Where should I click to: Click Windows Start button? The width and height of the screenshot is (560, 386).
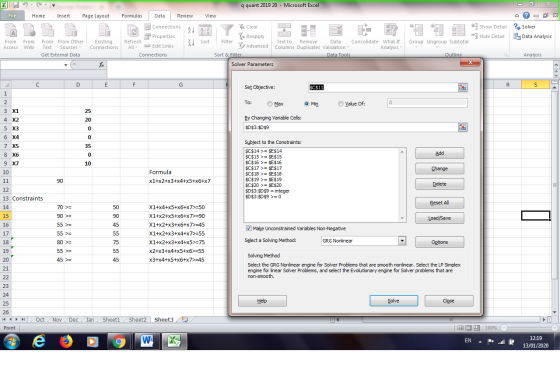[x=12, y=341]
